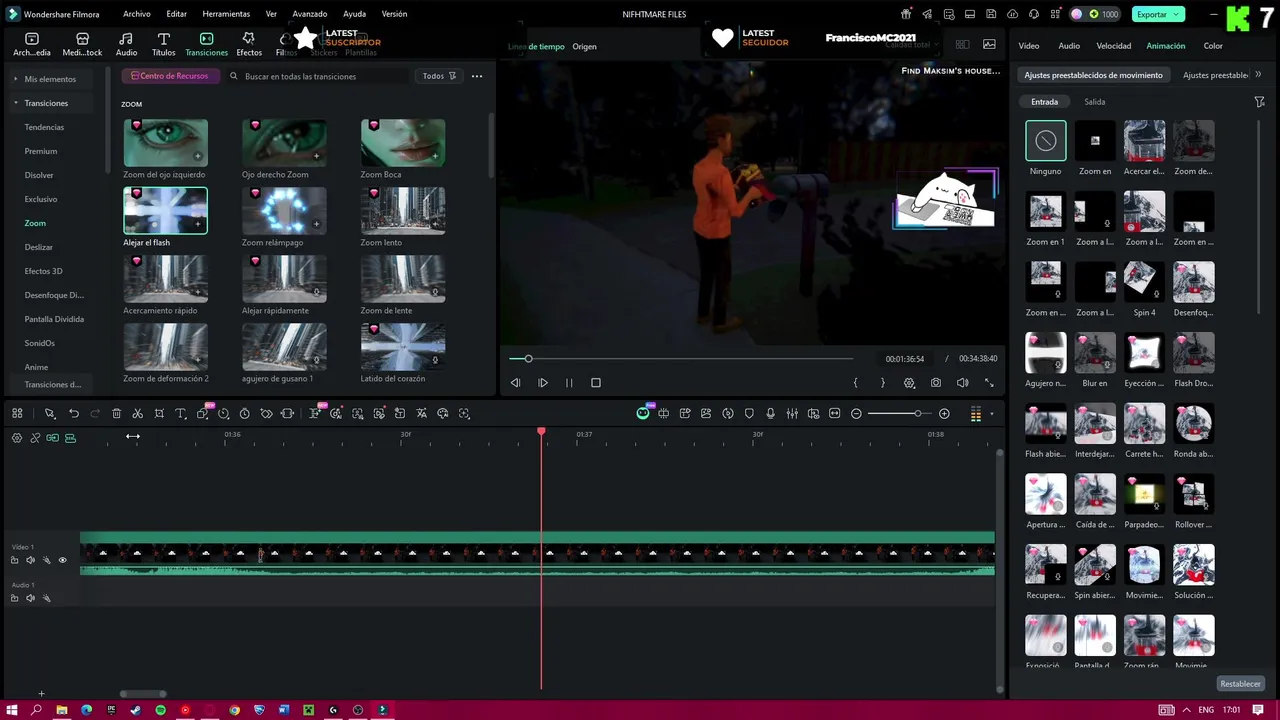This screenshot has height=720, width=1280.
Task: Open timeline layout grid icon at toolbar start
Action: coord(17,414)
